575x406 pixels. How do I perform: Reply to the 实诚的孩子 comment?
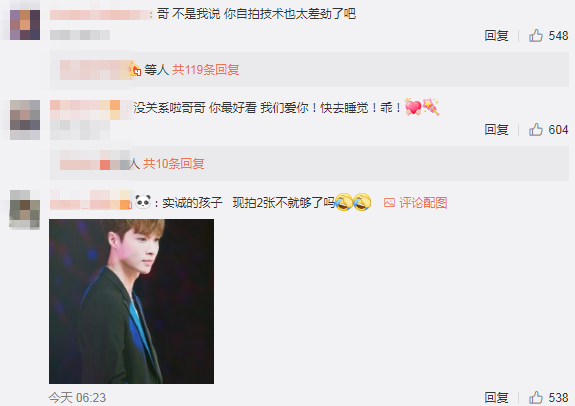tap(496, 397)
